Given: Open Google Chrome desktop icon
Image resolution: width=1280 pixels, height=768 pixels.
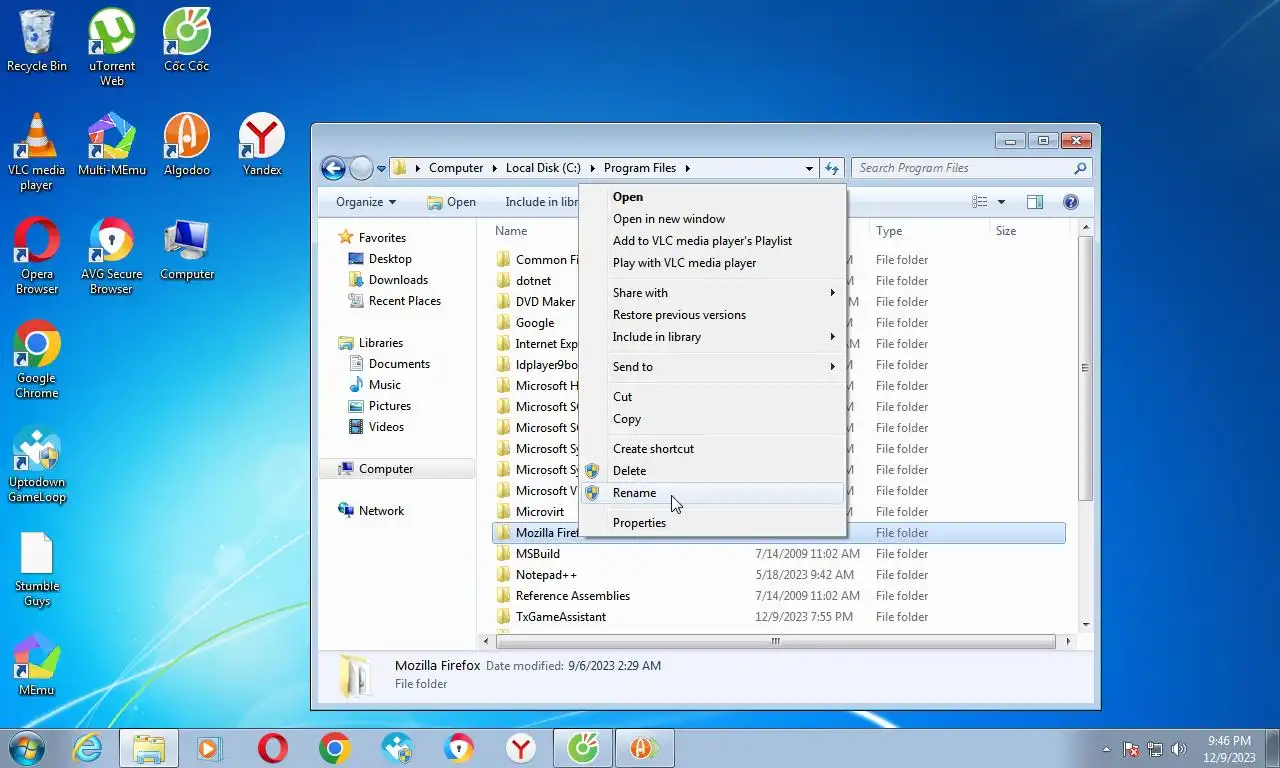Looking at the screenshot, I should pyautogui.click(x=37, y=361).
